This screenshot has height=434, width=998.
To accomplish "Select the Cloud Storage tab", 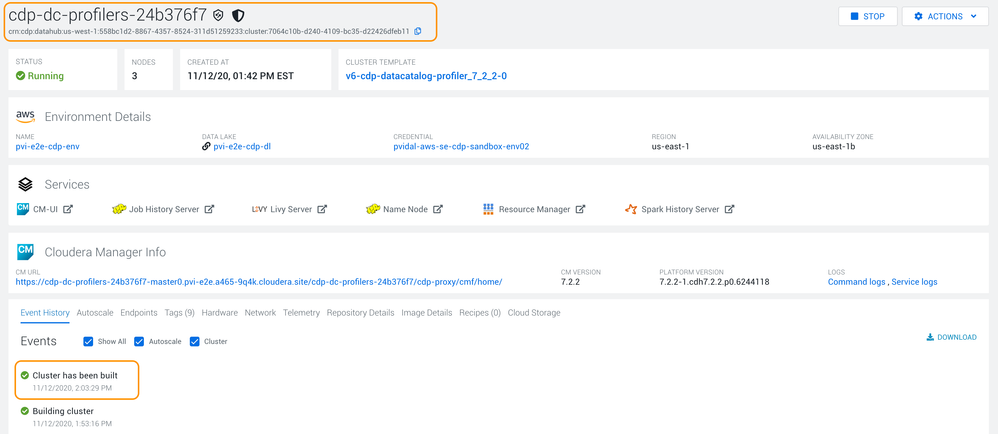I will [534, 313].
